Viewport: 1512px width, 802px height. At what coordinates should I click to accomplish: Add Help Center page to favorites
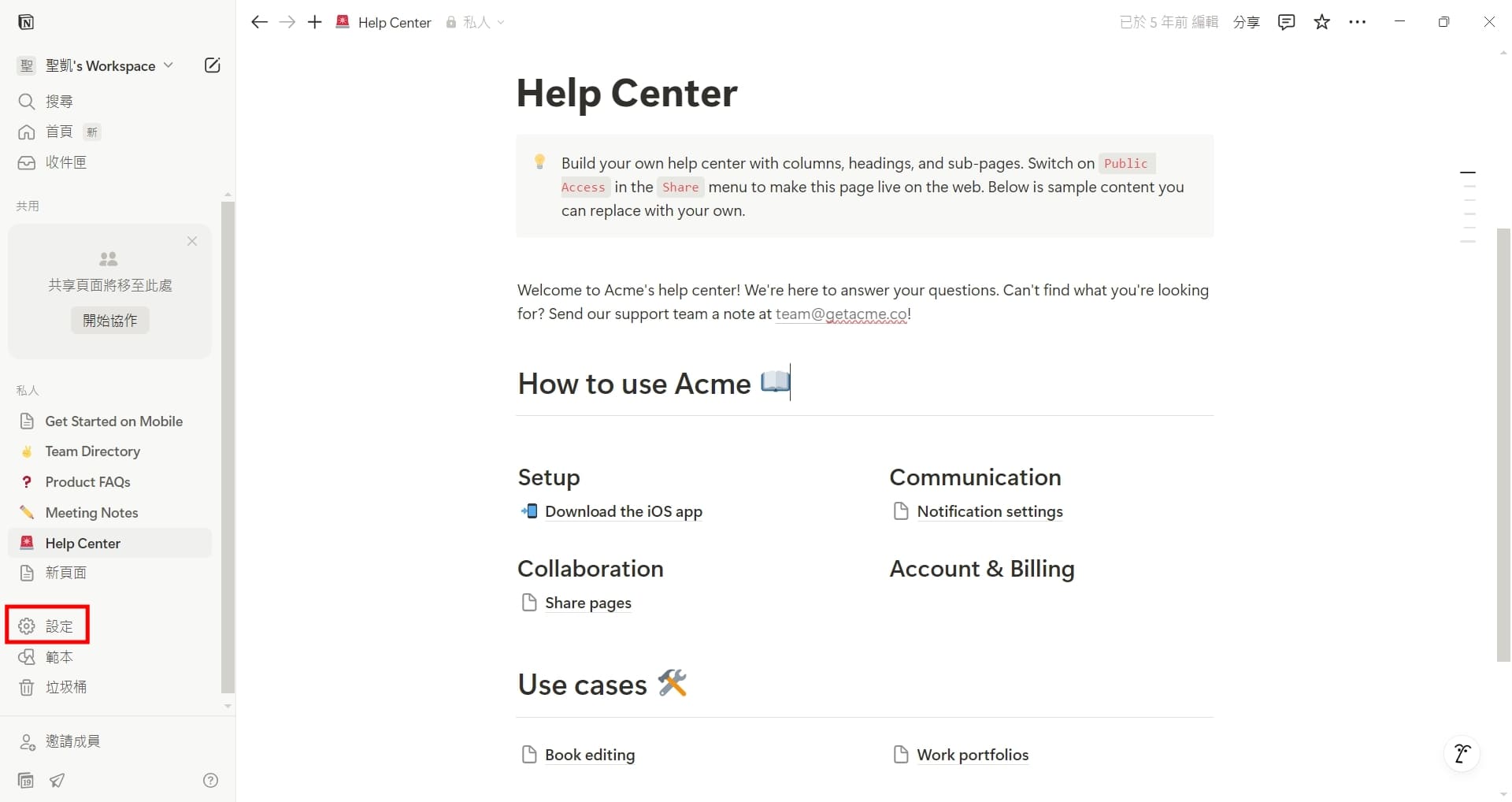[x=1322, y=22]
